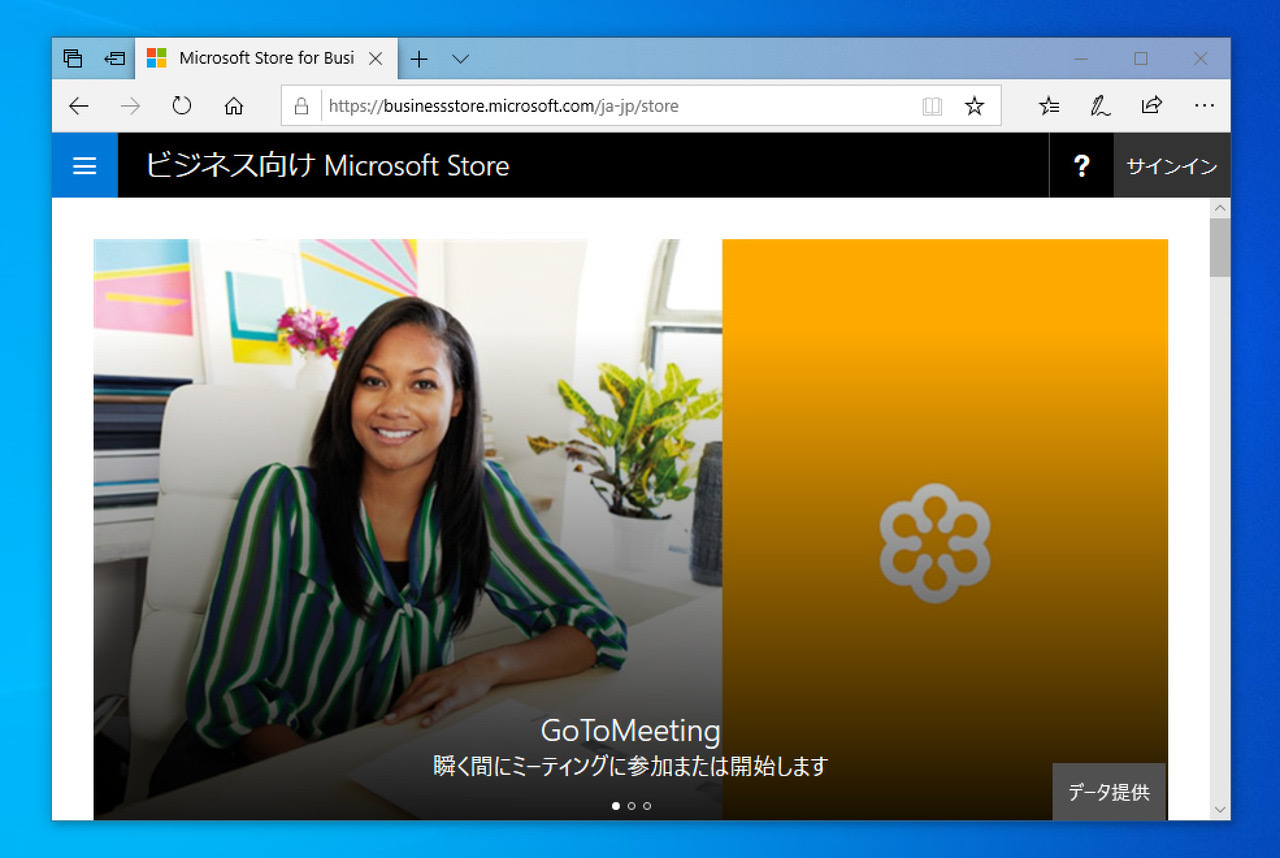The width and height of the screenshot is (1280, 858).
Task: Click the page scrollbar thumb
Action: coord(1220,247)
